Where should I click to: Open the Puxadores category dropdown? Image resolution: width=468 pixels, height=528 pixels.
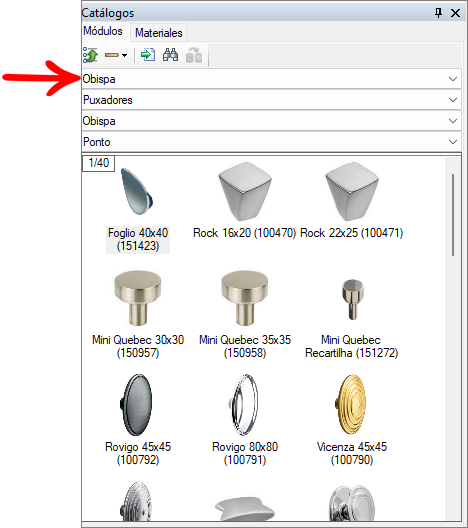[271, 100]
